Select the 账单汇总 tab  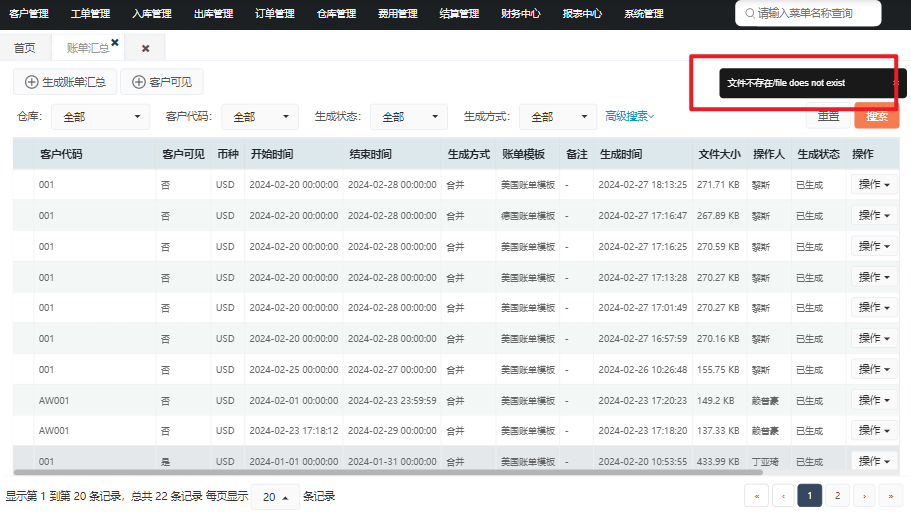click(x=87, y=48)
